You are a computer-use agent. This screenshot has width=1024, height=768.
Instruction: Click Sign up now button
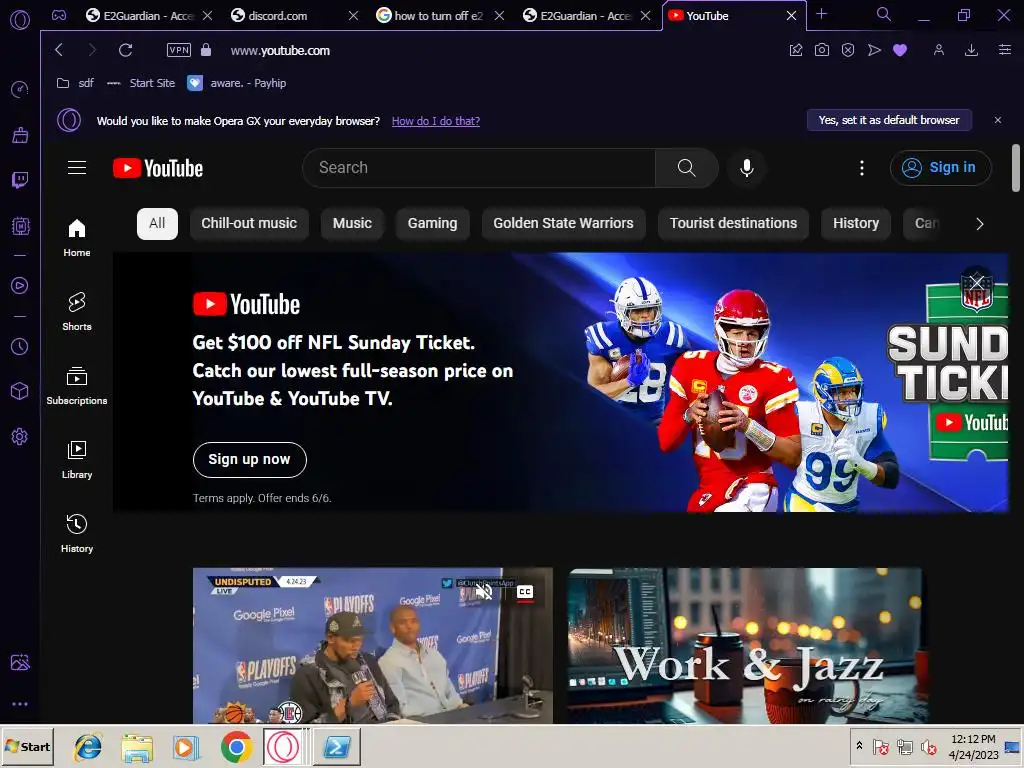(249, 460)
